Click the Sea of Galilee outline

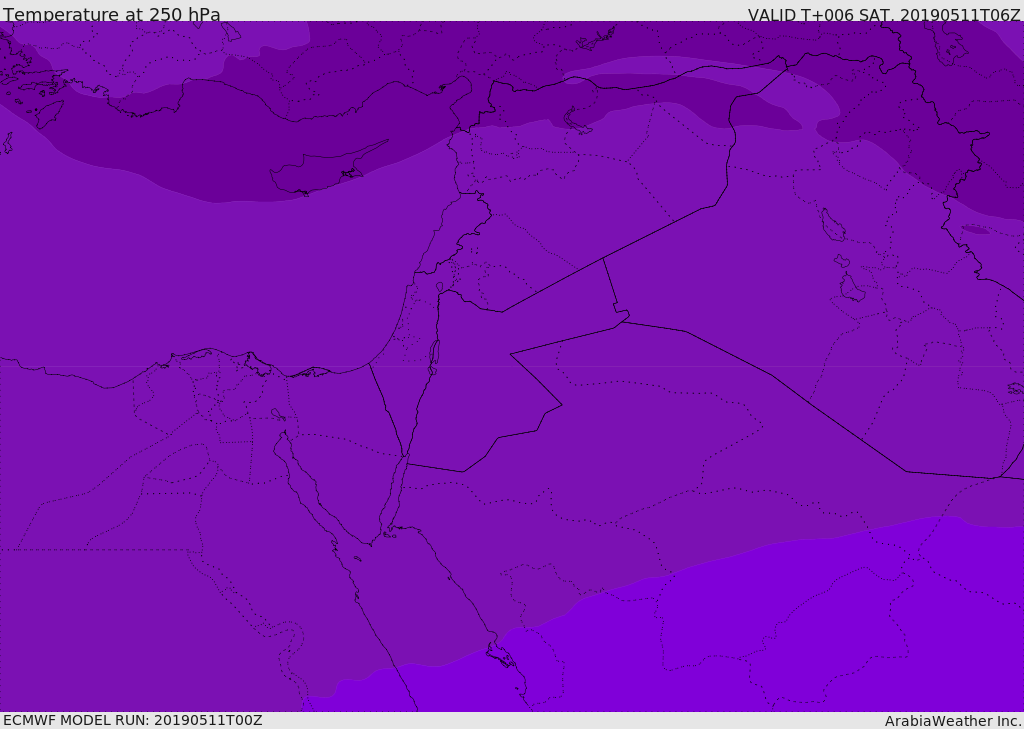(440, 287)
